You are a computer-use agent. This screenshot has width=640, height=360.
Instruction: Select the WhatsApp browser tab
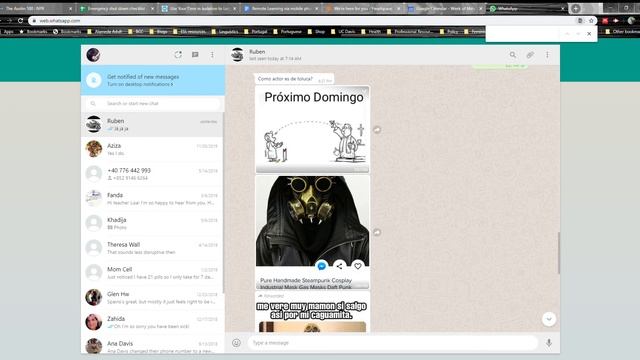click(527, 8)
